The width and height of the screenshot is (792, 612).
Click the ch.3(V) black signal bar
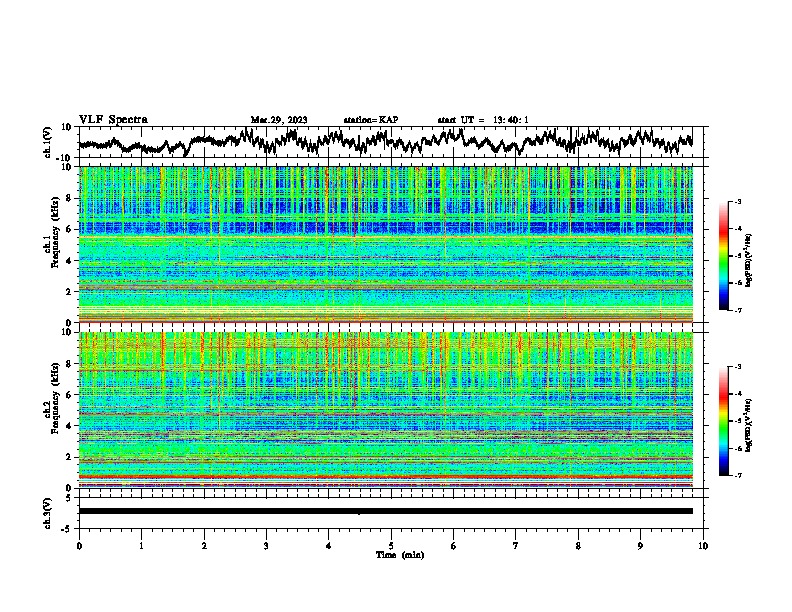tap(386, 511)
